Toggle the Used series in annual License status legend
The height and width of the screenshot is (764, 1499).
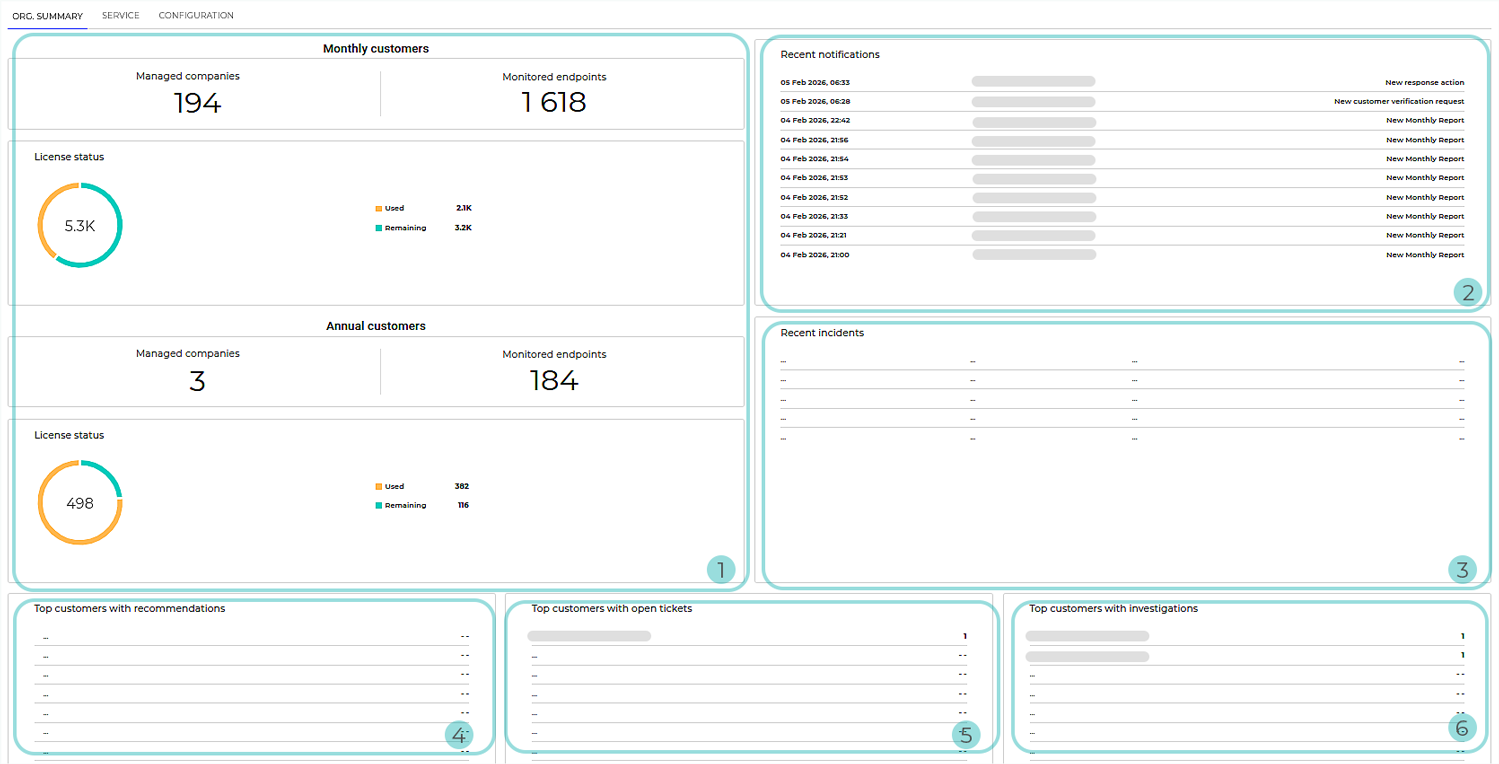tap(378, 486)
